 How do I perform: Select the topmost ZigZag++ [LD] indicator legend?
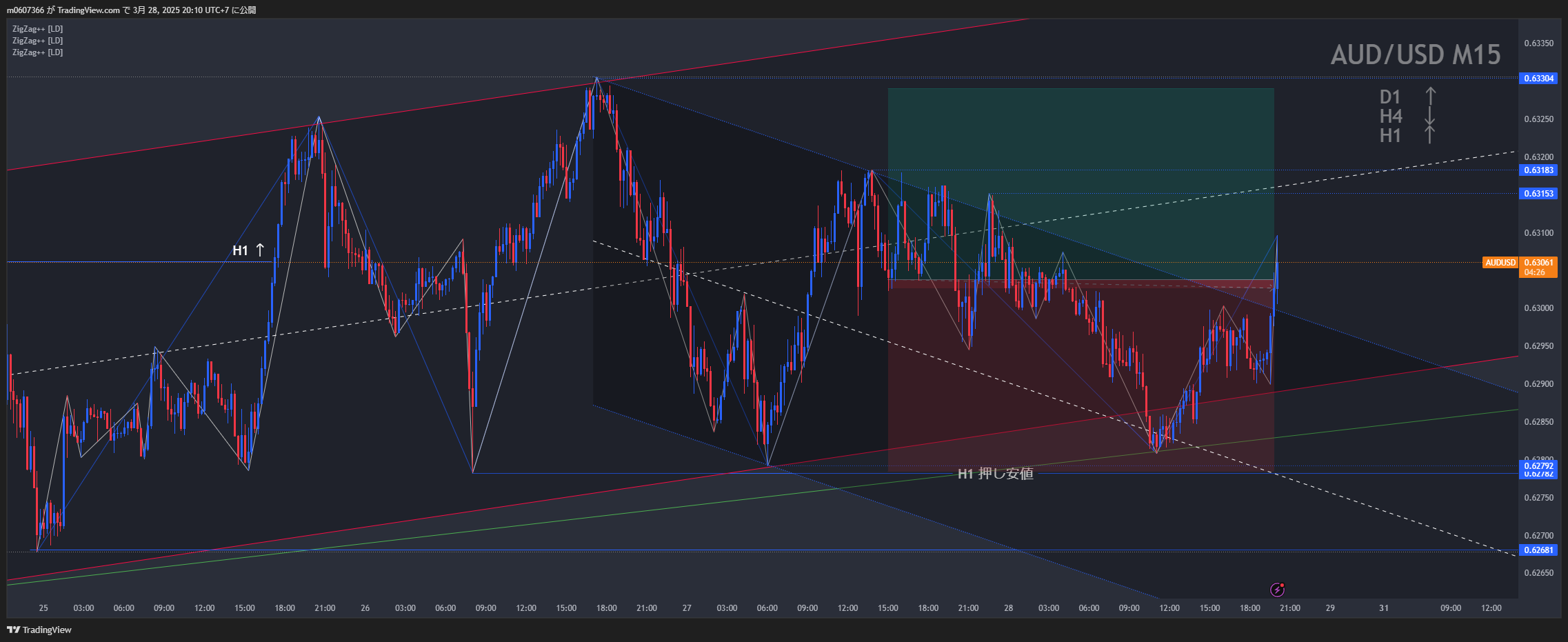coord(38,29)
